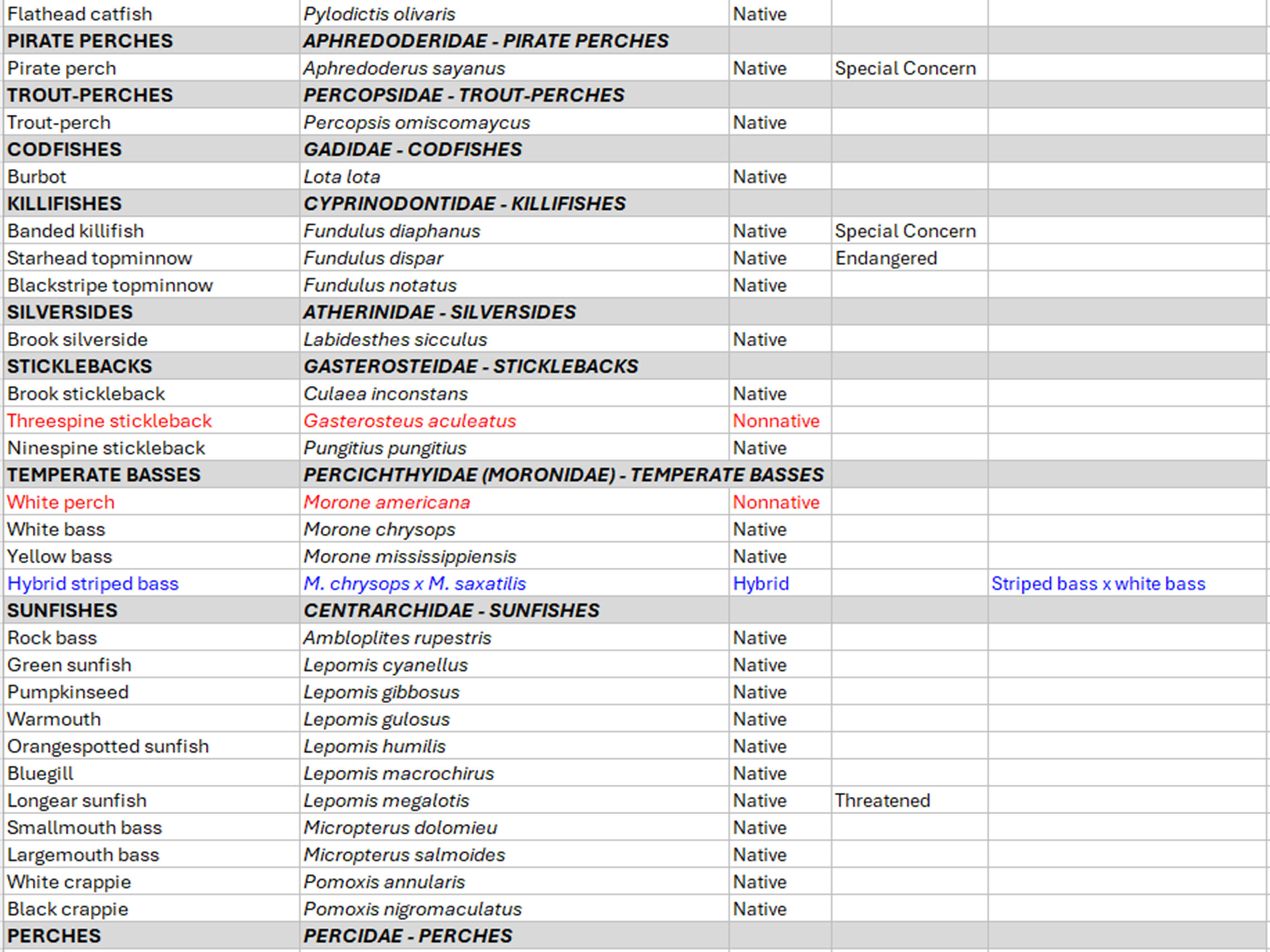Image resolution: width=1270 pixels, height=952 pixels.
Task: Click the red White perch cell
Action: (61, 502)
